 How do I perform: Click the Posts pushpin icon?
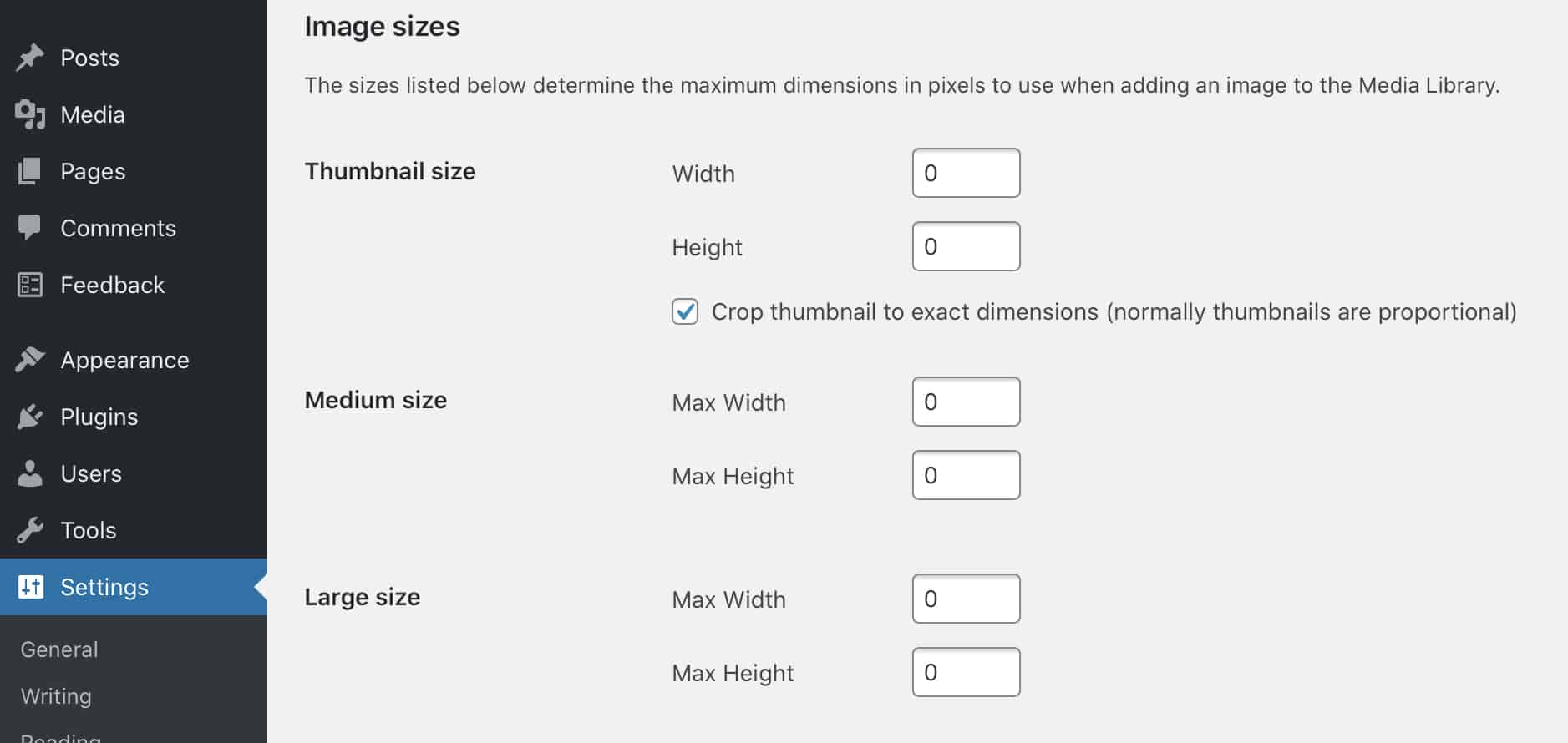coord(30,58)
